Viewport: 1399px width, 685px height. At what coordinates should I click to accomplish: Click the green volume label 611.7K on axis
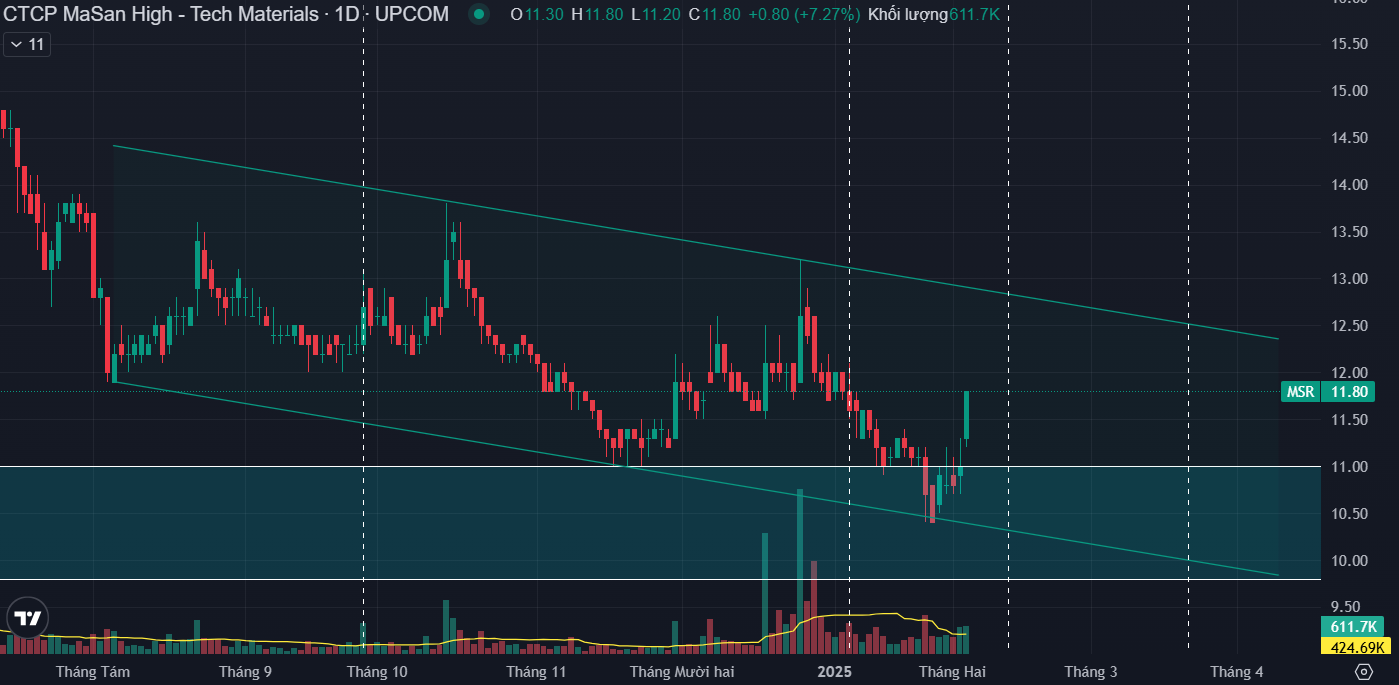coord(1353,627)
